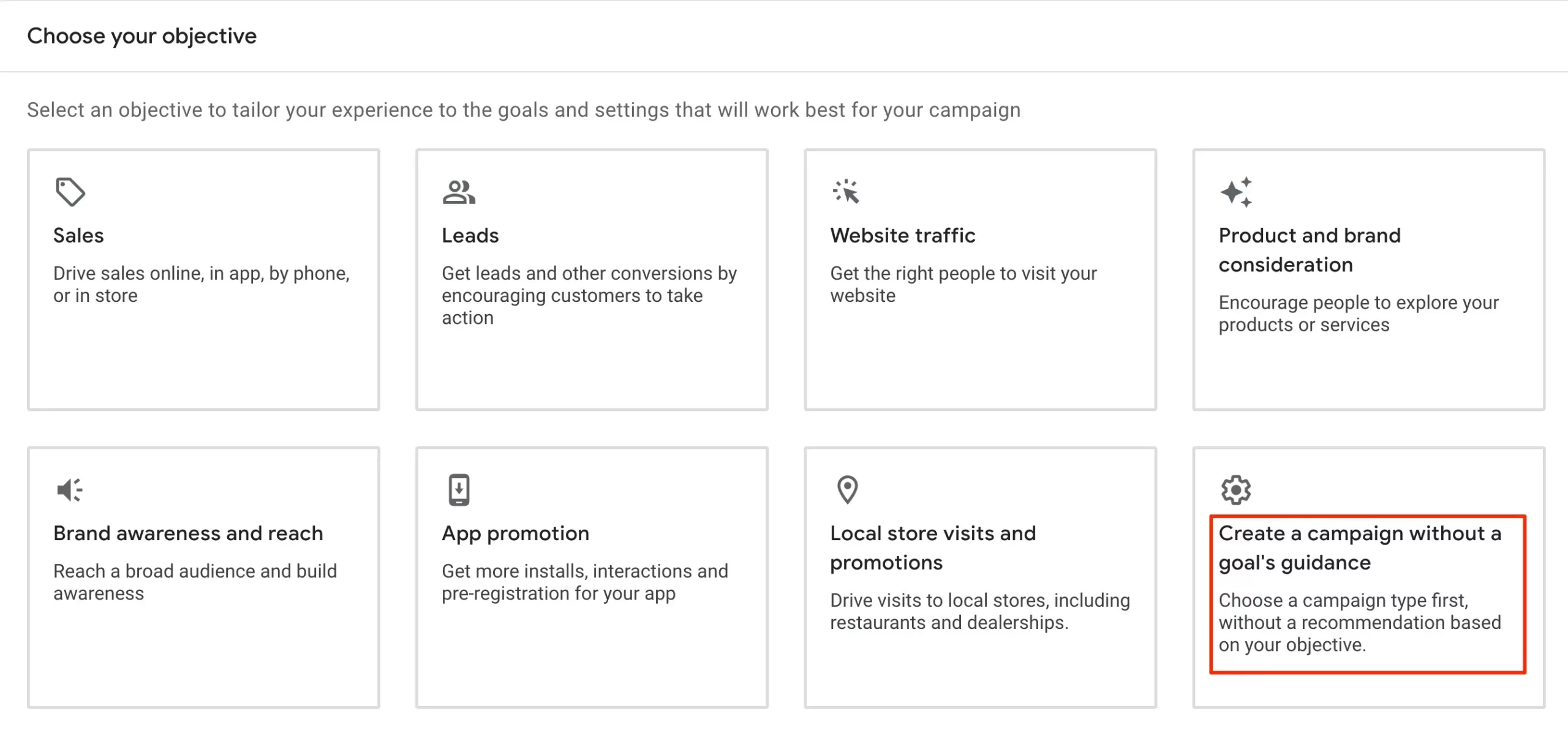Select the Sales objective title
Screen dimensions: 1568x730
(78, 236)
